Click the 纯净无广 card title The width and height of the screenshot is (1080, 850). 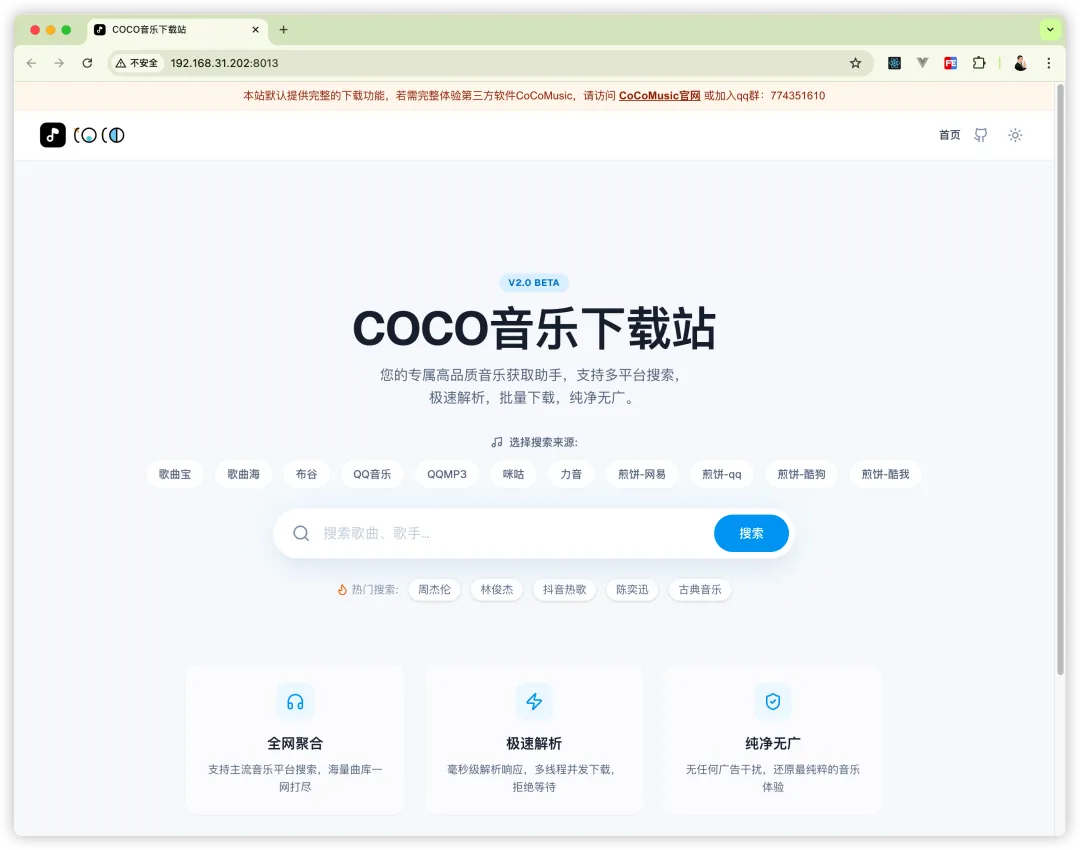(x=773, y=743)
